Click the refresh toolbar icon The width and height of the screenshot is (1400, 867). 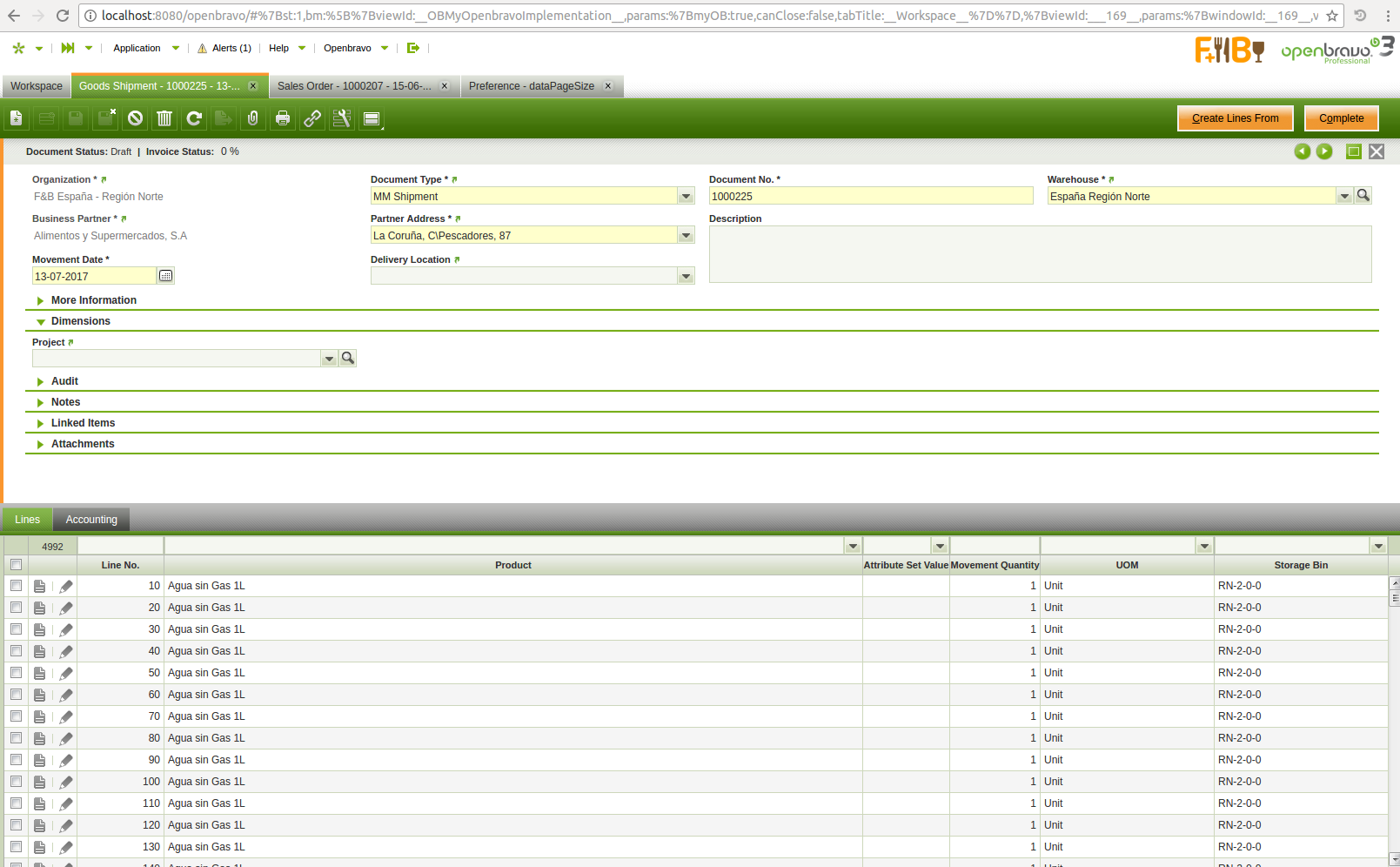tap(194, 118)
